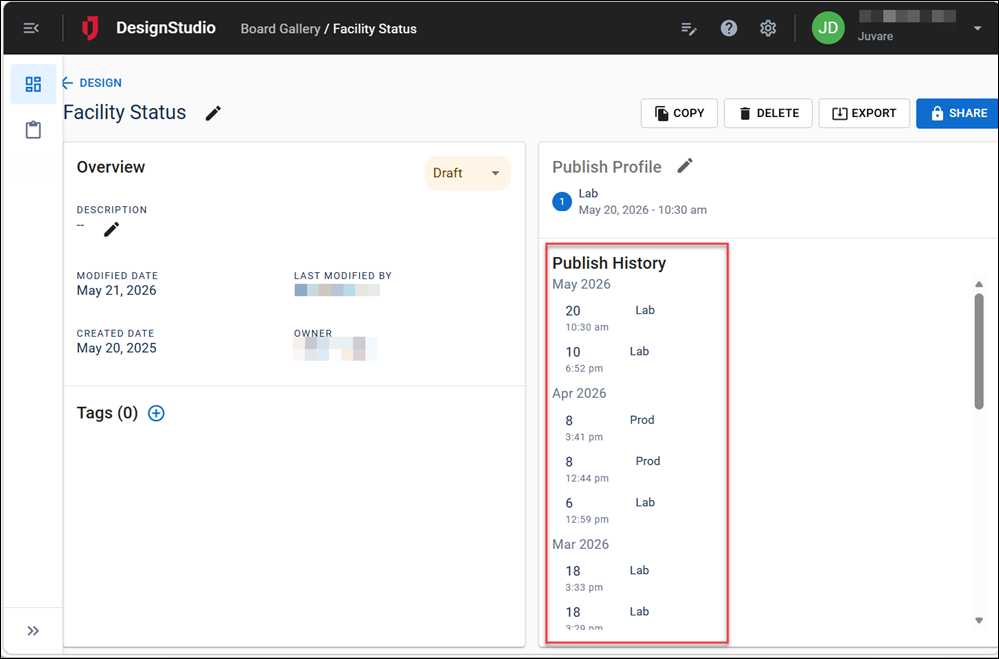Click the Created Date May 20, 2025
Viewport: 999px width, 659px height.
pos(117,348)
